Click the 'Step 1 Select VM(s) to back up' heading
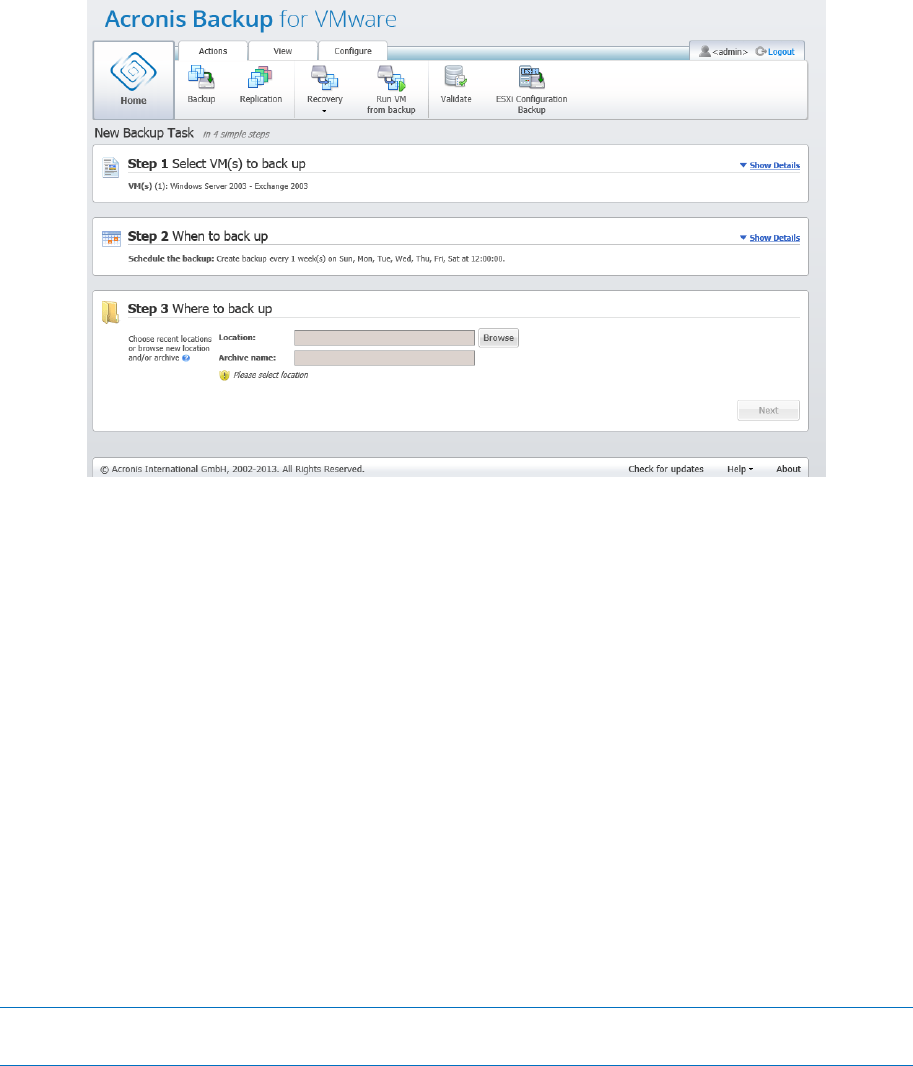 [217, 164]
